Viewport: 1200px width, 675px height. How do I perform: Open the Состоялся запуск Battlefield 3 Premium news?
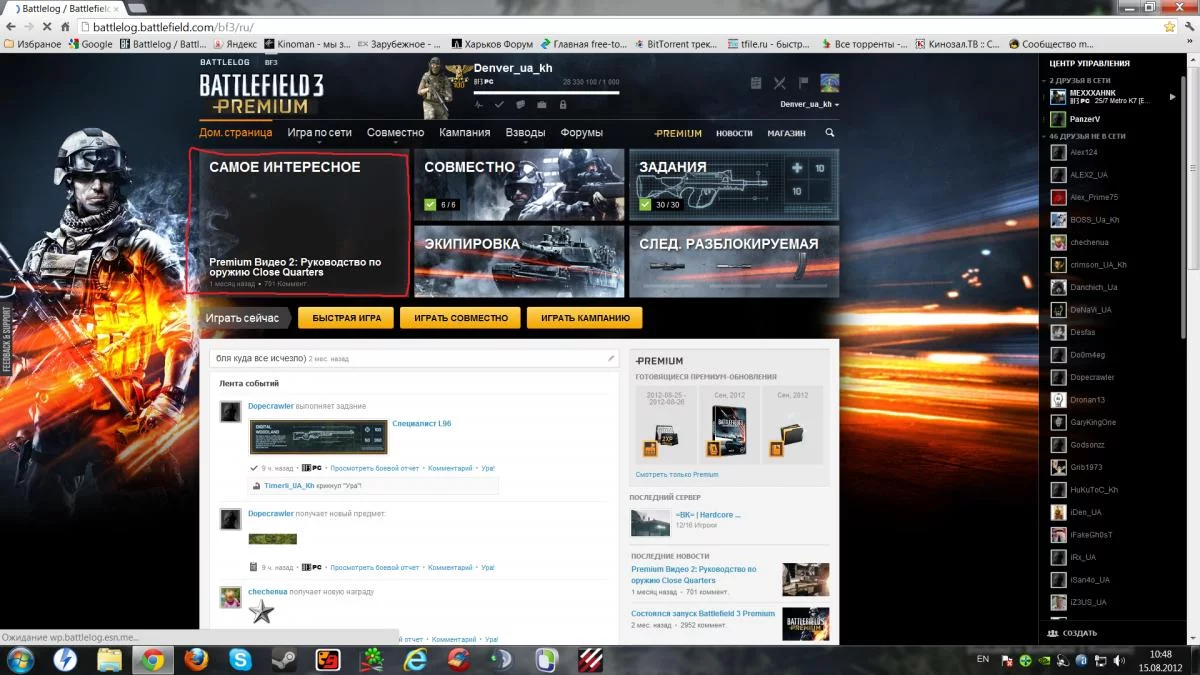click(703, 614)
